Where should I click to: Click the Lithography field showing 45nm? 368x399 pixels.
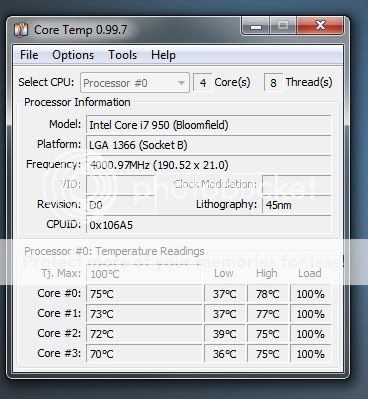coord(297,205)
